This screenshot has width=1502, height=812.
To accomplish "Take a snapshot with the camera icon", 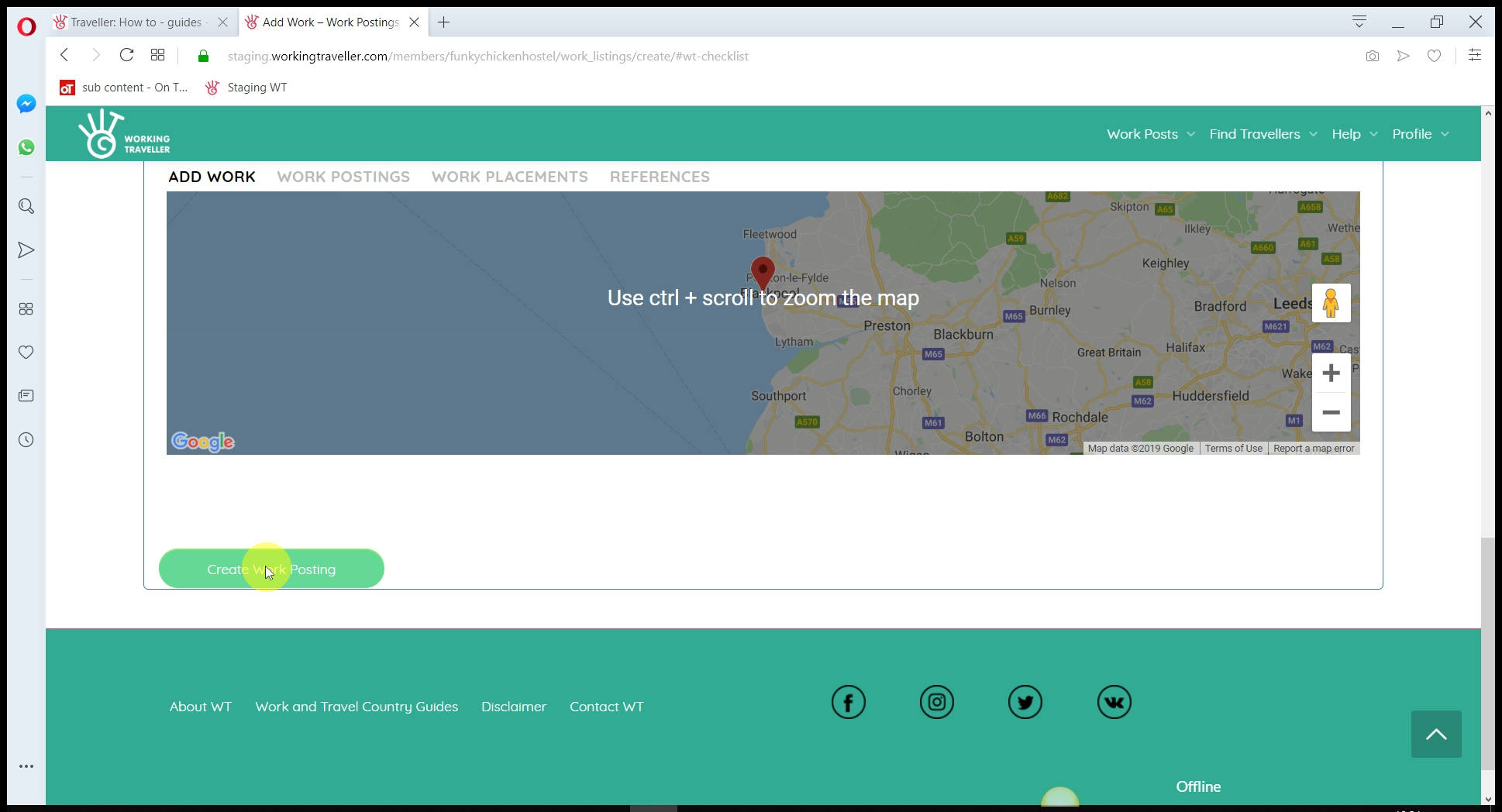I will (x=1372, y=56).
